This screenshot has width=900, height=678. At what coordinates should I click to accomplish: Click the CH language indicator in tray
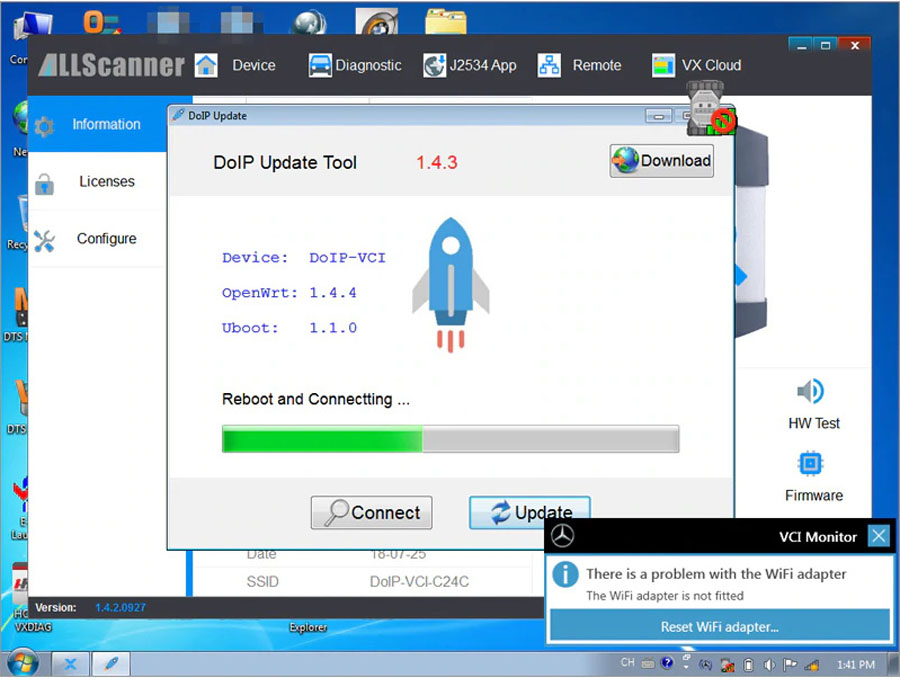627,662
